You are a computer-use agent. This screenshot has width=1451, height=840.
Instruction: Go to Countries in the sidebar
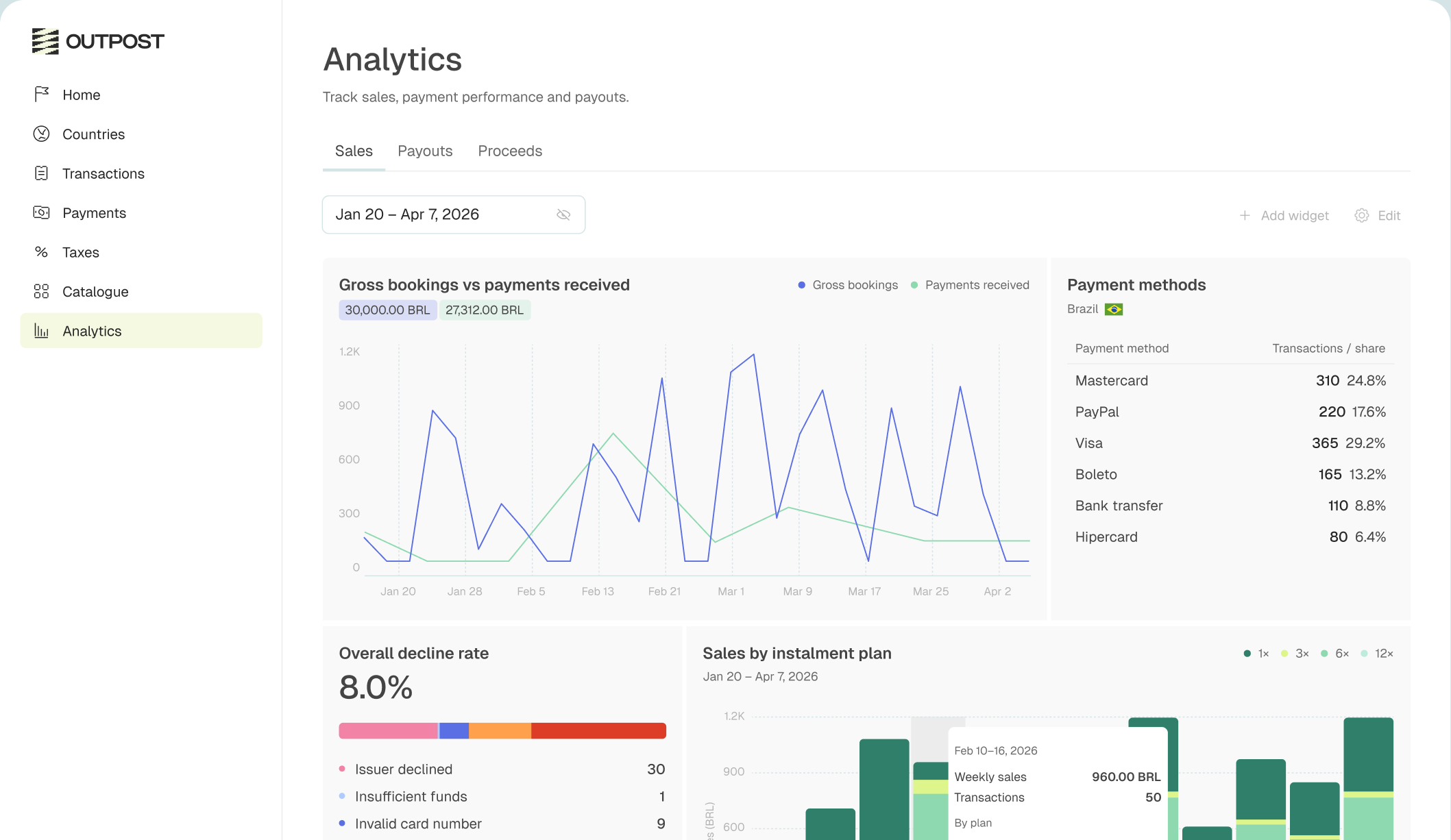point(141,134)
